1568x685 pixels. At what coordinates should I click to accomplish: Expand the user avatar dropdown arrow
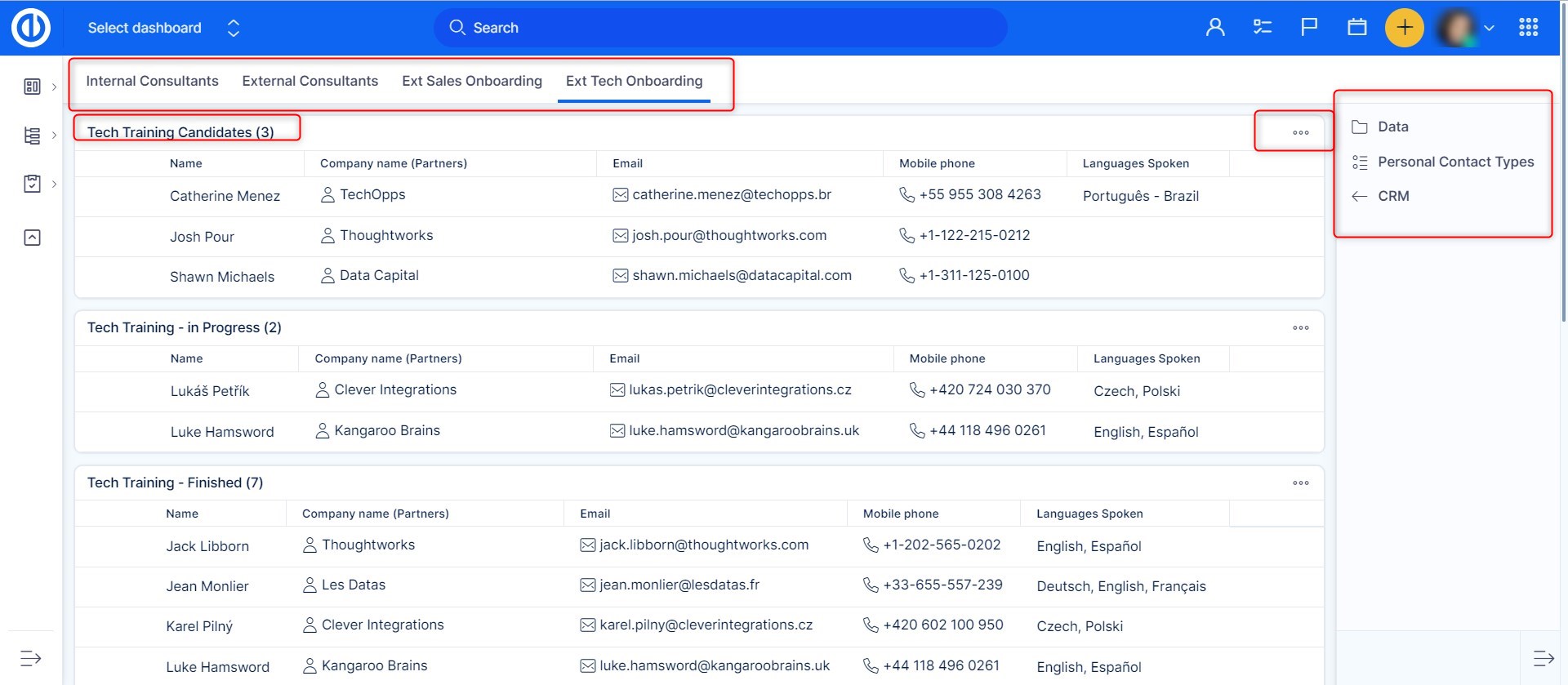pos(1489,28)
